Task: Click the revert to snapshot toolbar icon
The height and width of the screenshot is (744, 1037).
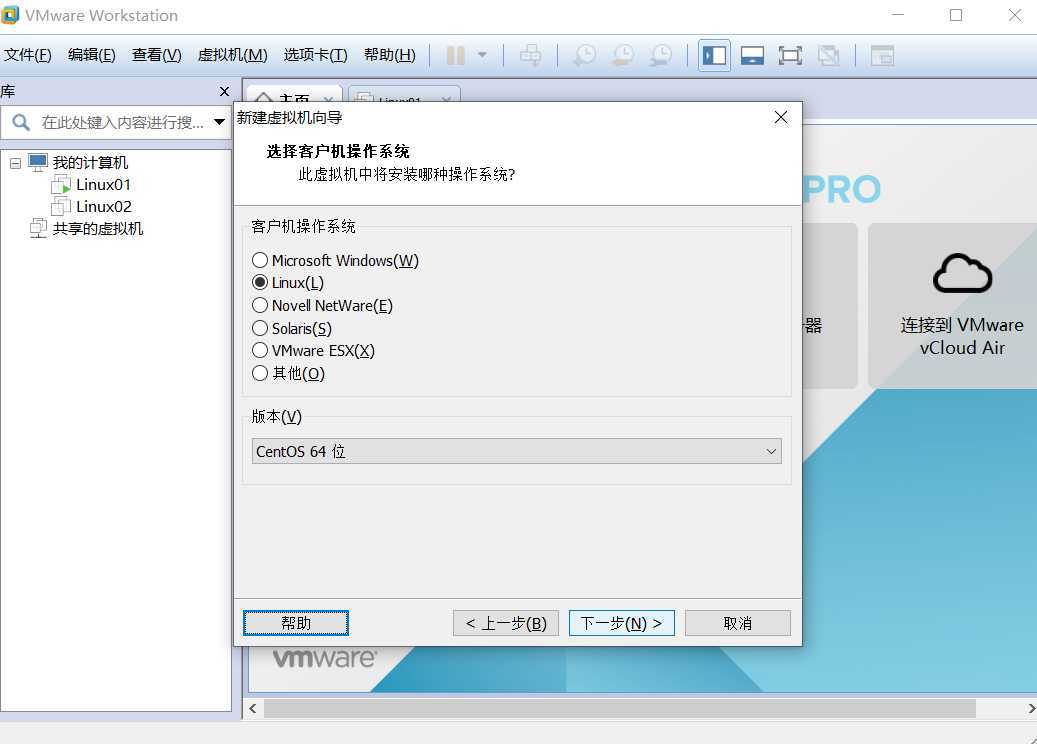Action: point(623,56)
